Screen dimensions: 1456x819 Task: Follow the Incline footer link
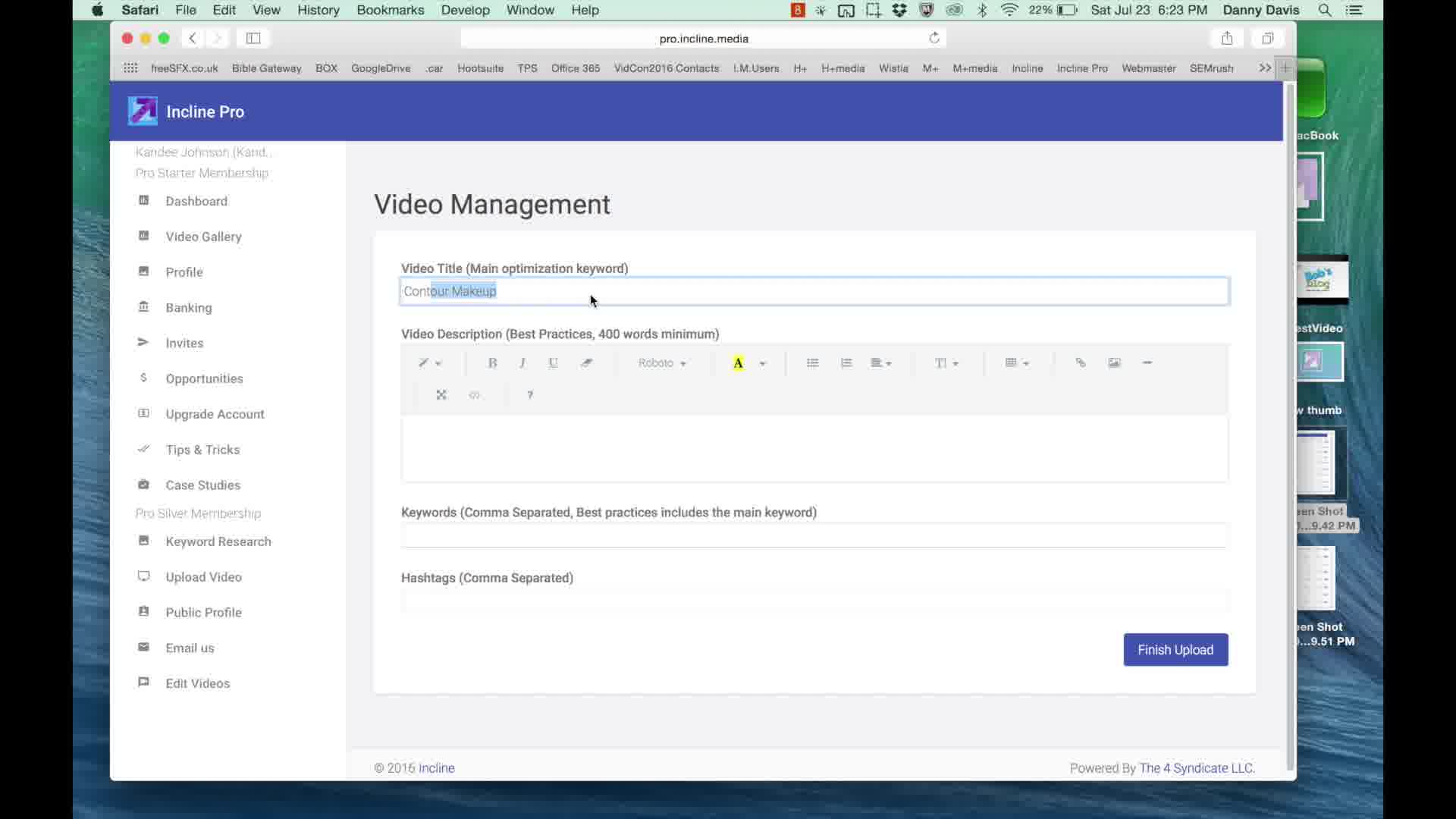(437, 769)
